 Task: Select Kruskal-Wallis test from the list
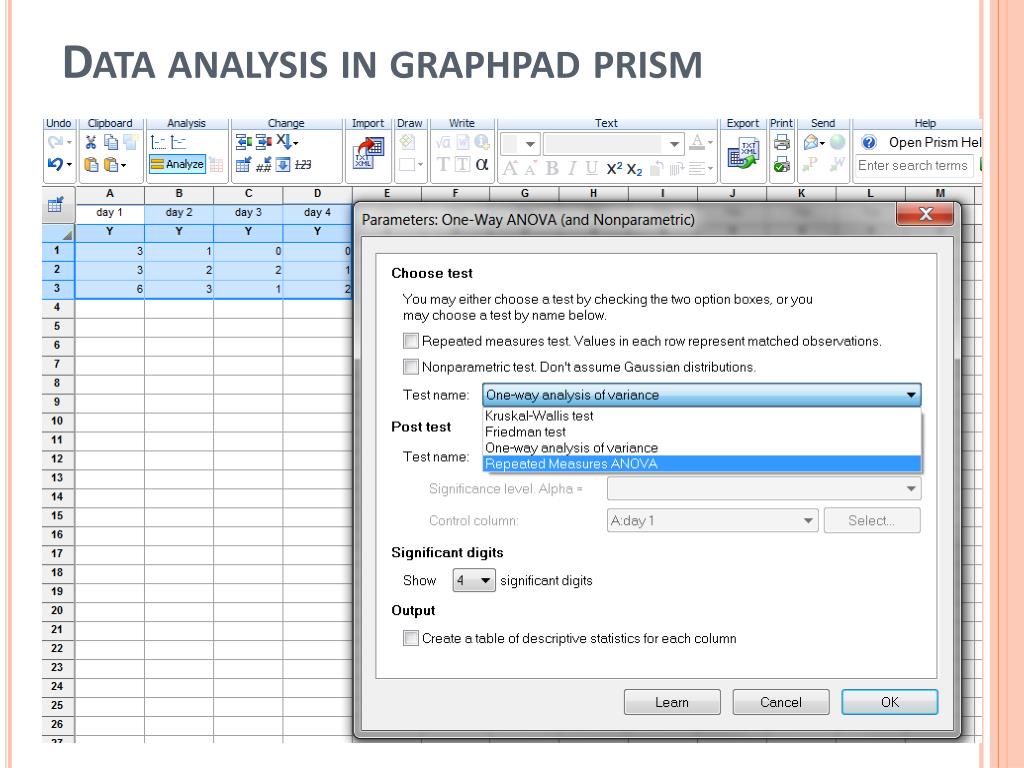pos(701,416)
